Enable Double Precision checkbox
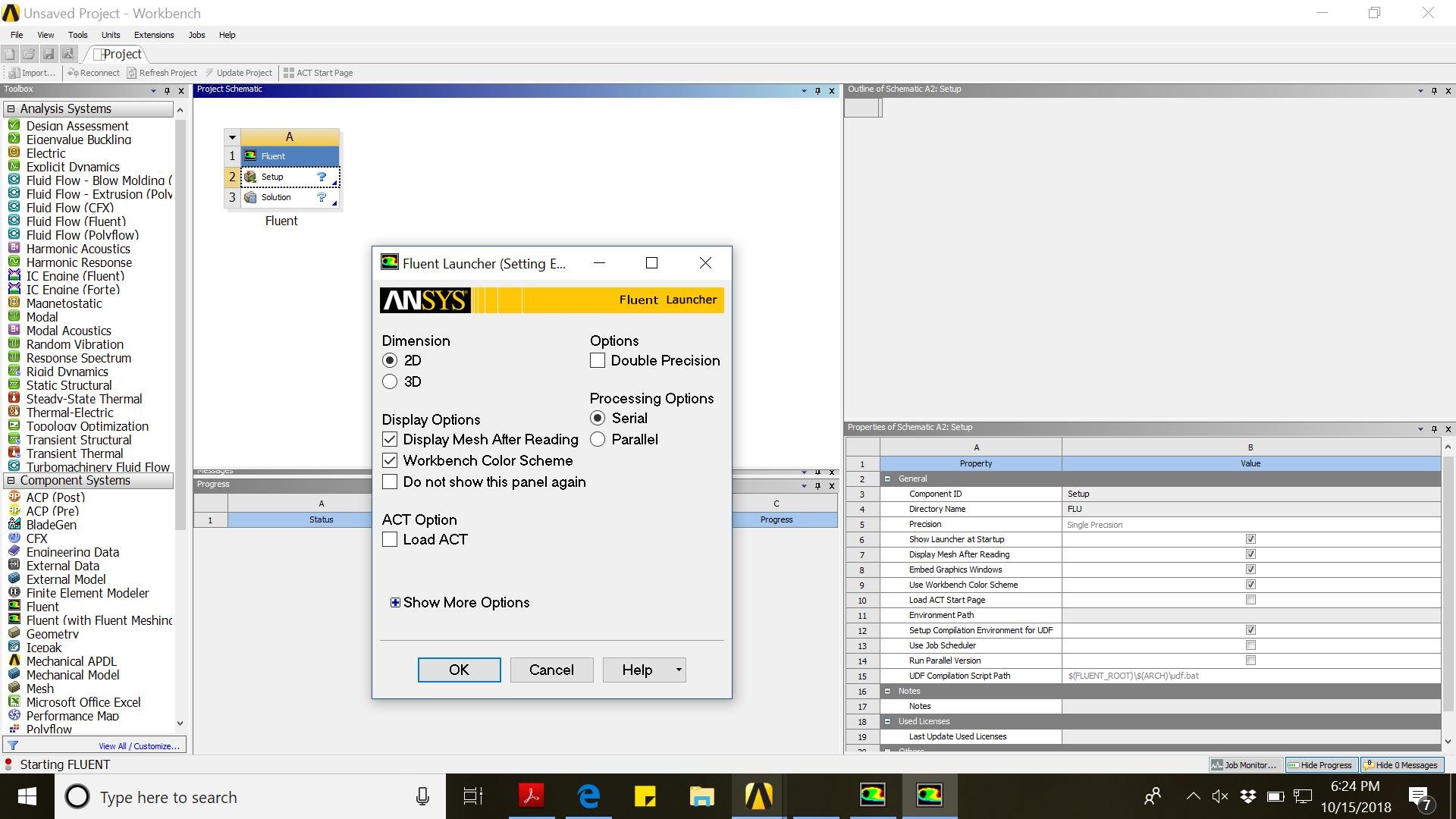Viewport: 1456px width, 819px height. coord(598,360)
